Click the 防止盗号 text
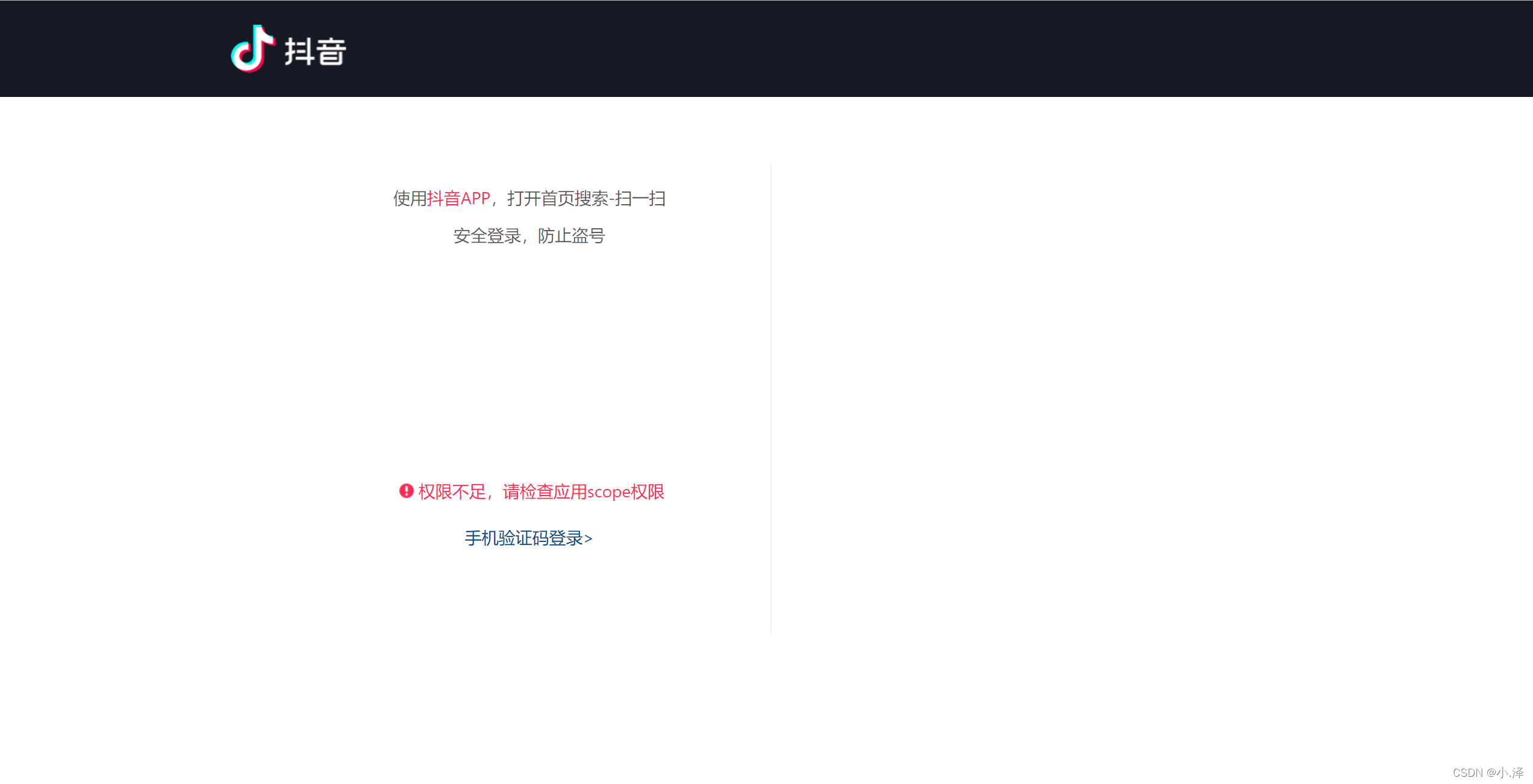Screen dimensions: 1533x784 point(571,236)
